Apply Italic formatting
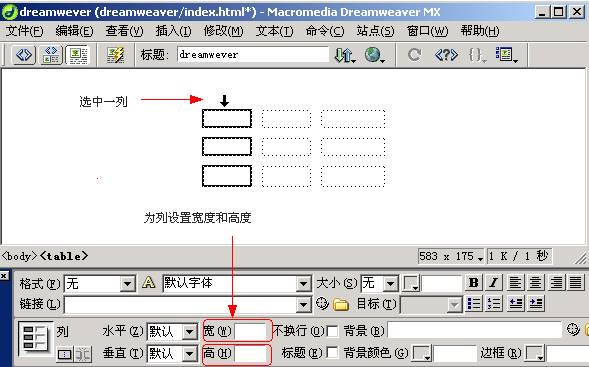Viewport: 589px width, 367px height. (494, 282)
